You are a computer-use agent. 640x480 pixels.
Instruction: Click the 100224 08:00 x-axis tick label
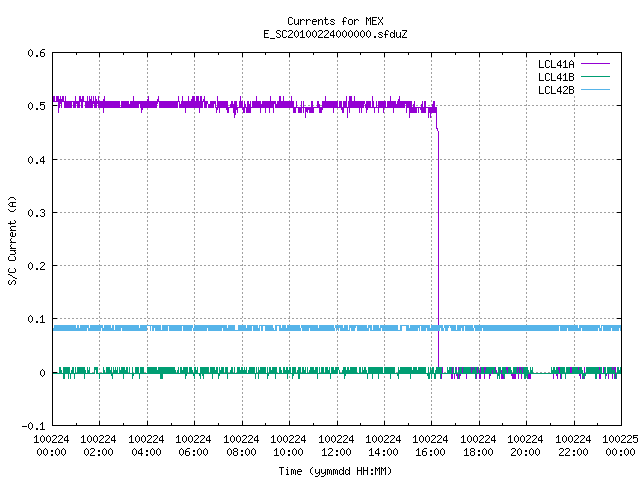[x=241, y=446]
